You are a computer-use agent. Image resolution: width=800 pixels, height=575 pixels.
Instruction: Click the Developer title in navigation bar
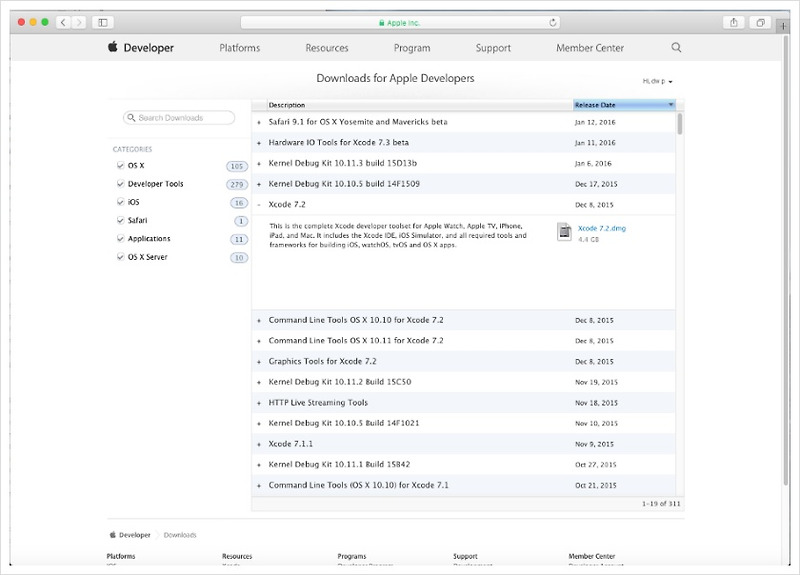pyautogui.click(x=148, y=48)
